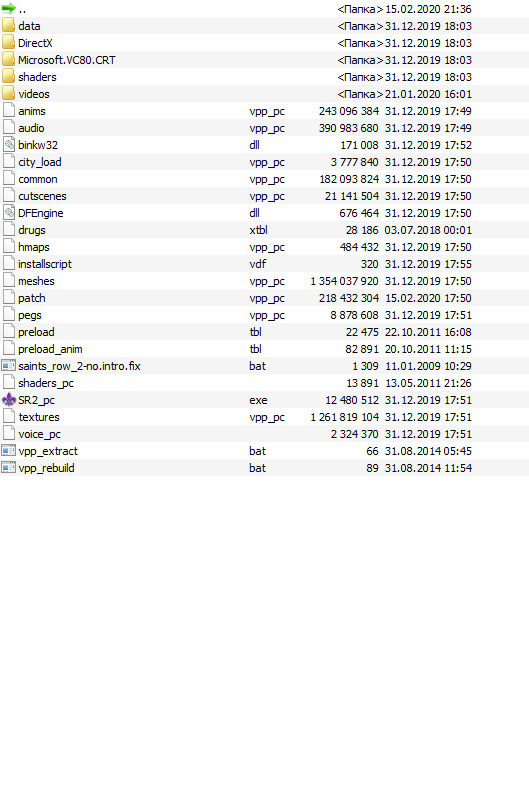Viewport: 529px width, 797px height.
Task: Select the textures vpp_pc file
Action: (x=264, y=417)
